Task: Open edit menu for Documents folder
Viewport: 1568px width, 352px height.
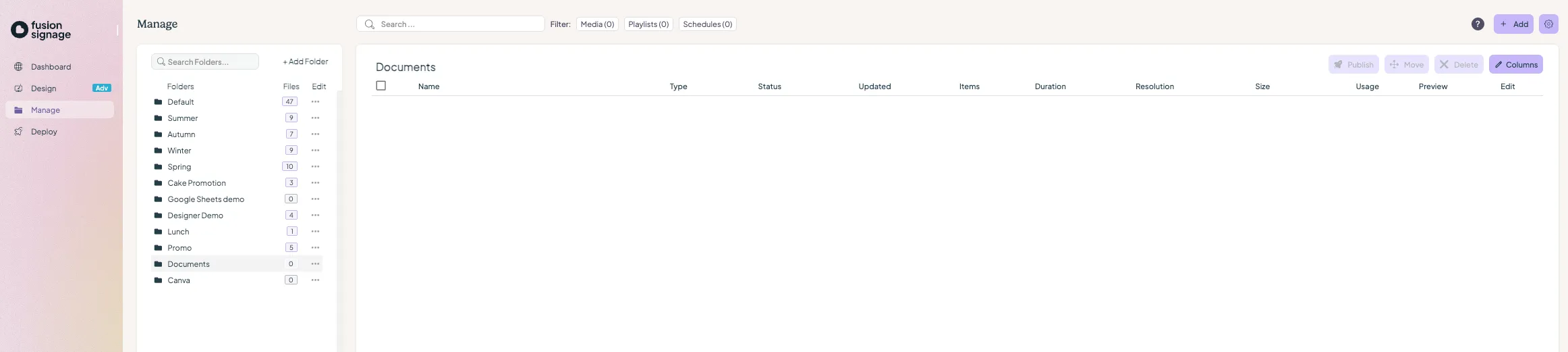Action: tap(315, 264)
